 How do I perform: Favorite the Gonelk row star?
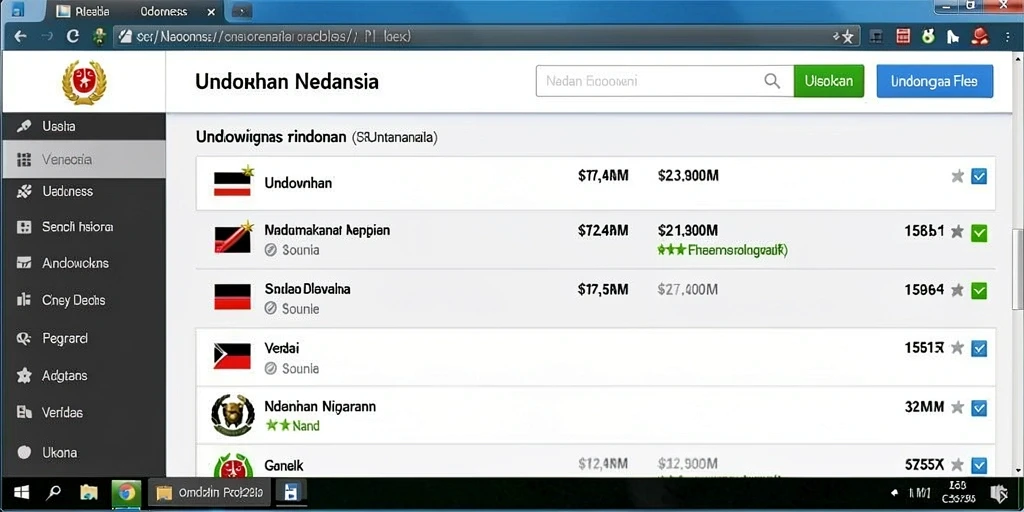(957, 465)
